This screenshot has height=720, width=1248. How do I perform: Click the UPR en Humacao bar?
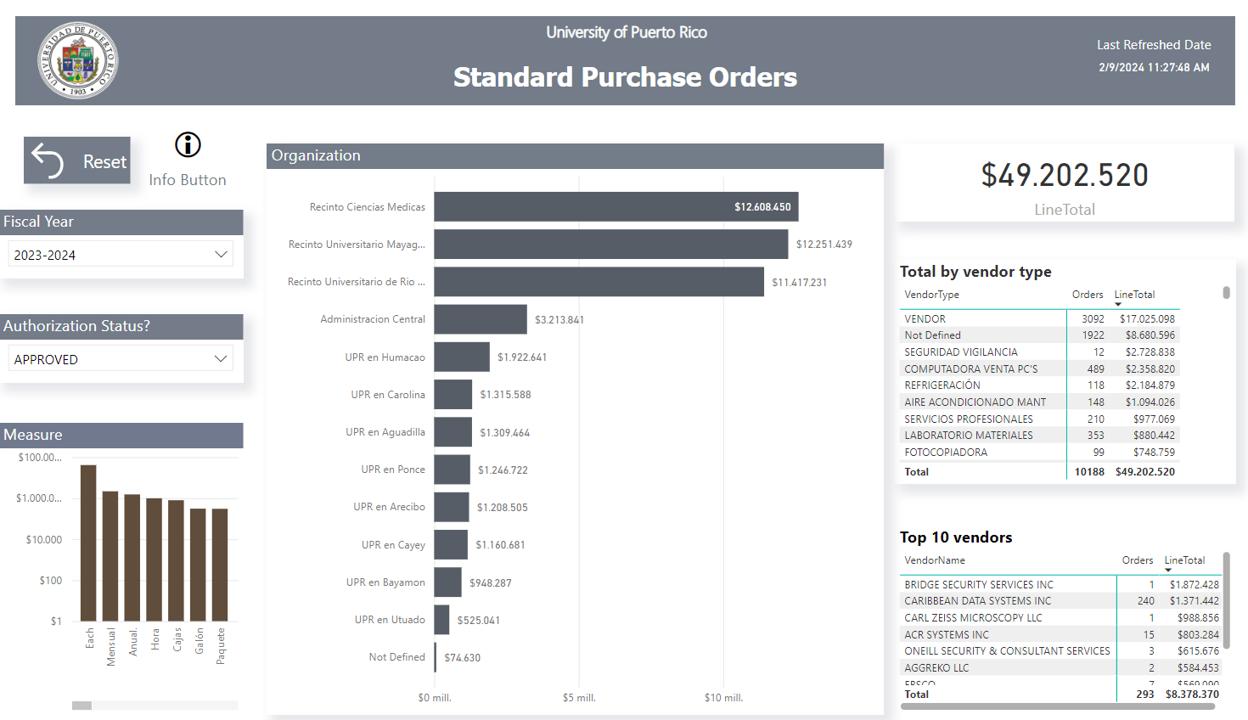coord(461,357)
